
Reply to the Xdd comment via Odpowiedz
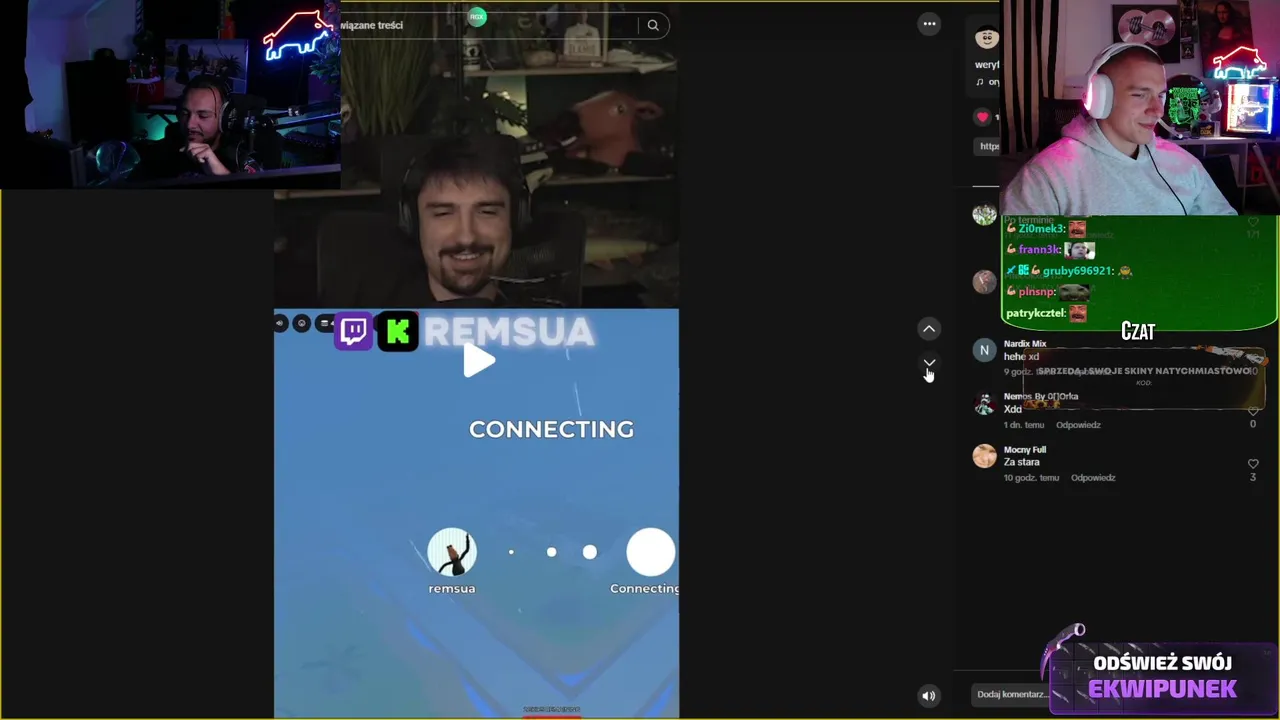tap(1078, 425)
